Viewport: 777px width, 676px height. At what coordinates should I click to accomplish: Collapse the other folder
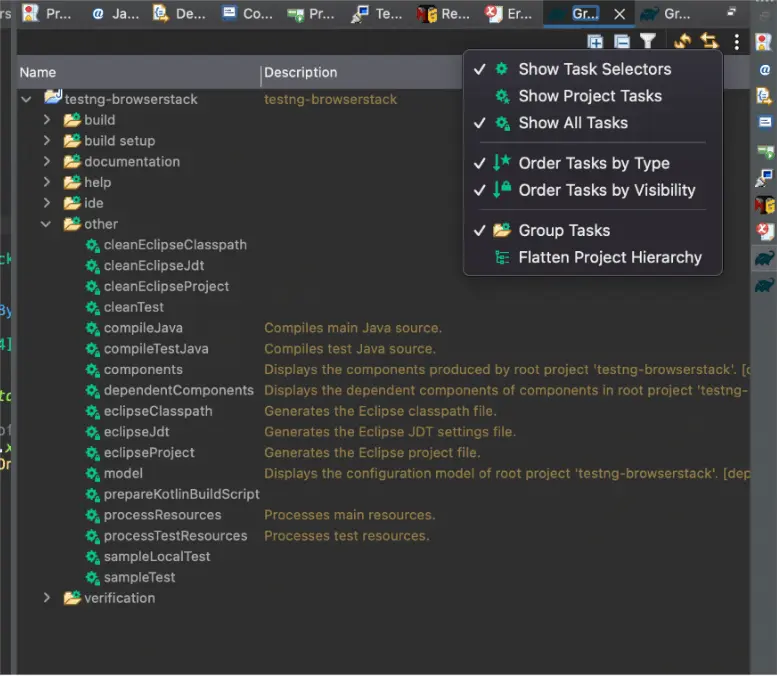tap(47, 224)
